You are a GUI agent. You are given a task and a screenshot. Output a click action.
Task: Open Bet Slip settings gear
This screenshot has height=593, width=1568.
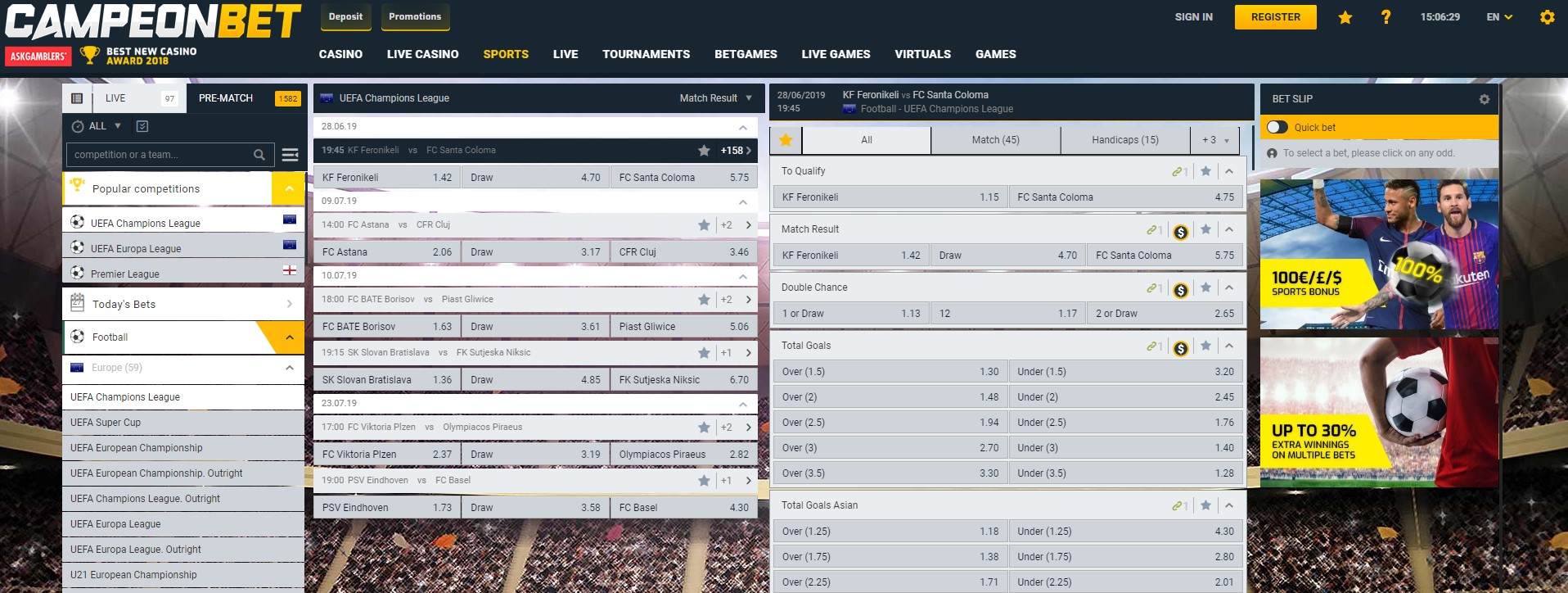(1484, 99)
